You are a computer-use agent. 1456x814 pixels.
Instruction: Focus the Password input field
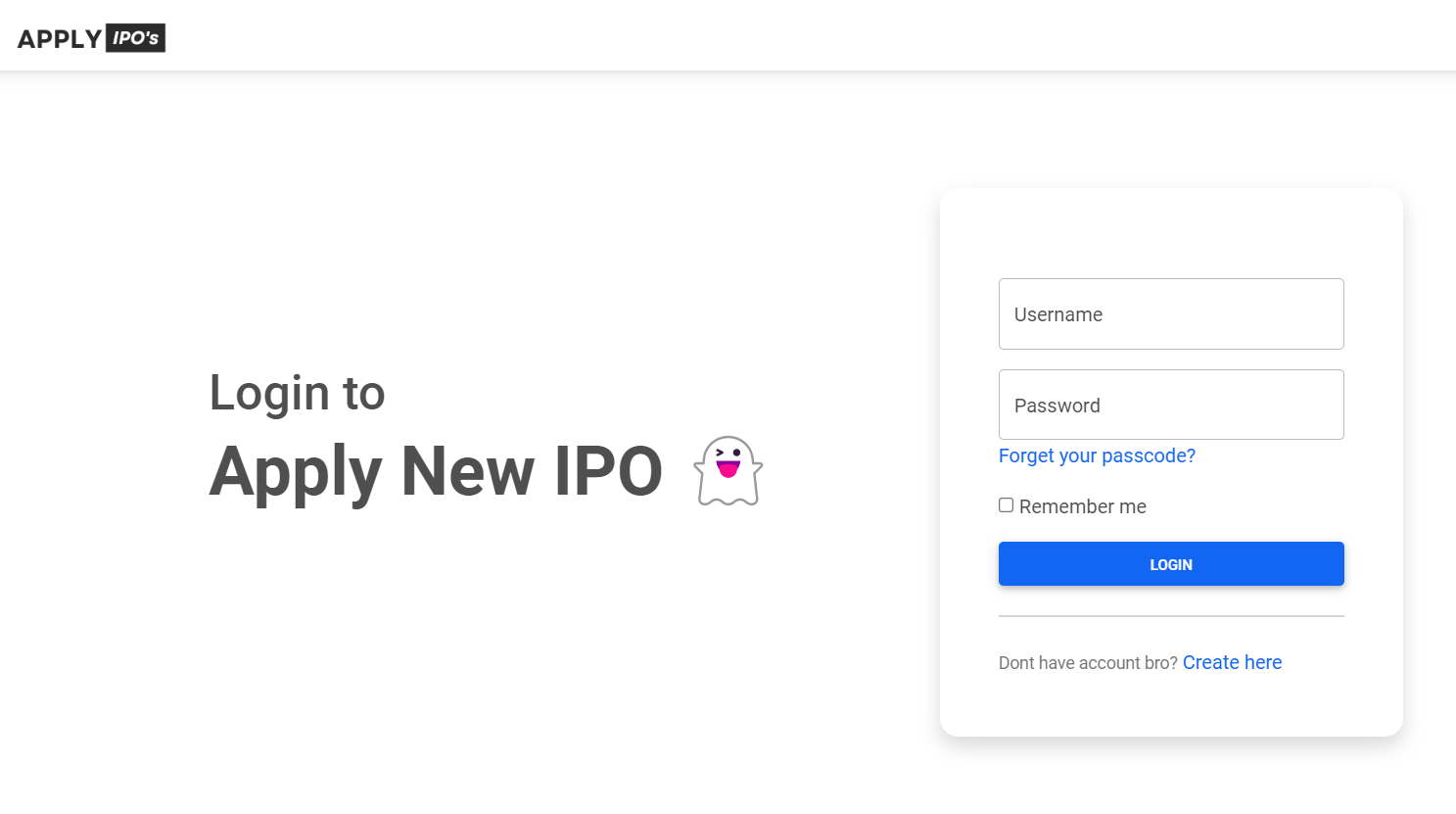pos(1171,404)
